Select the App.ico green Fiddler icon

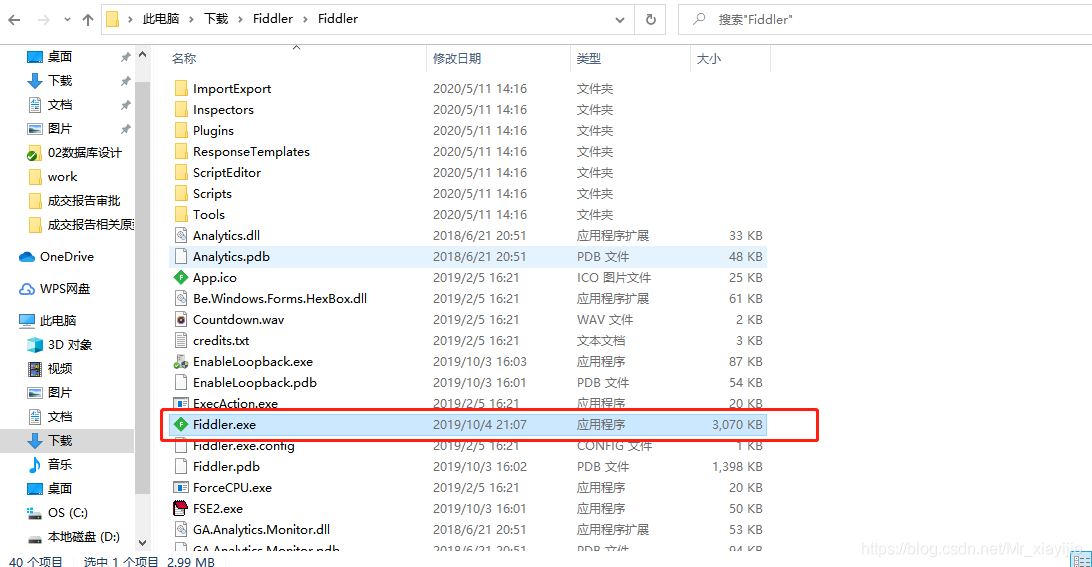point(181,277)
